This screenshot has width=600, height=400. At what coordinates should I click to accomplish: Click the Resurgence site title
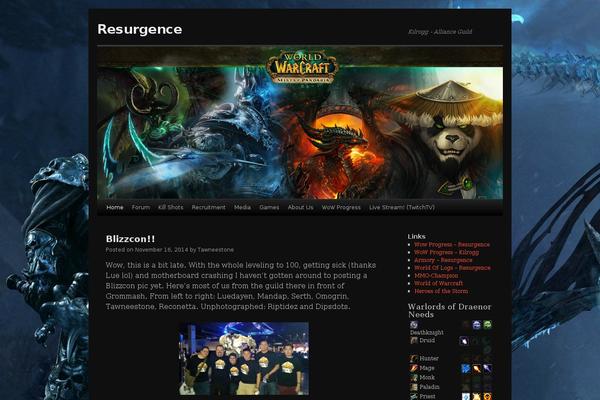coord(140,29)
